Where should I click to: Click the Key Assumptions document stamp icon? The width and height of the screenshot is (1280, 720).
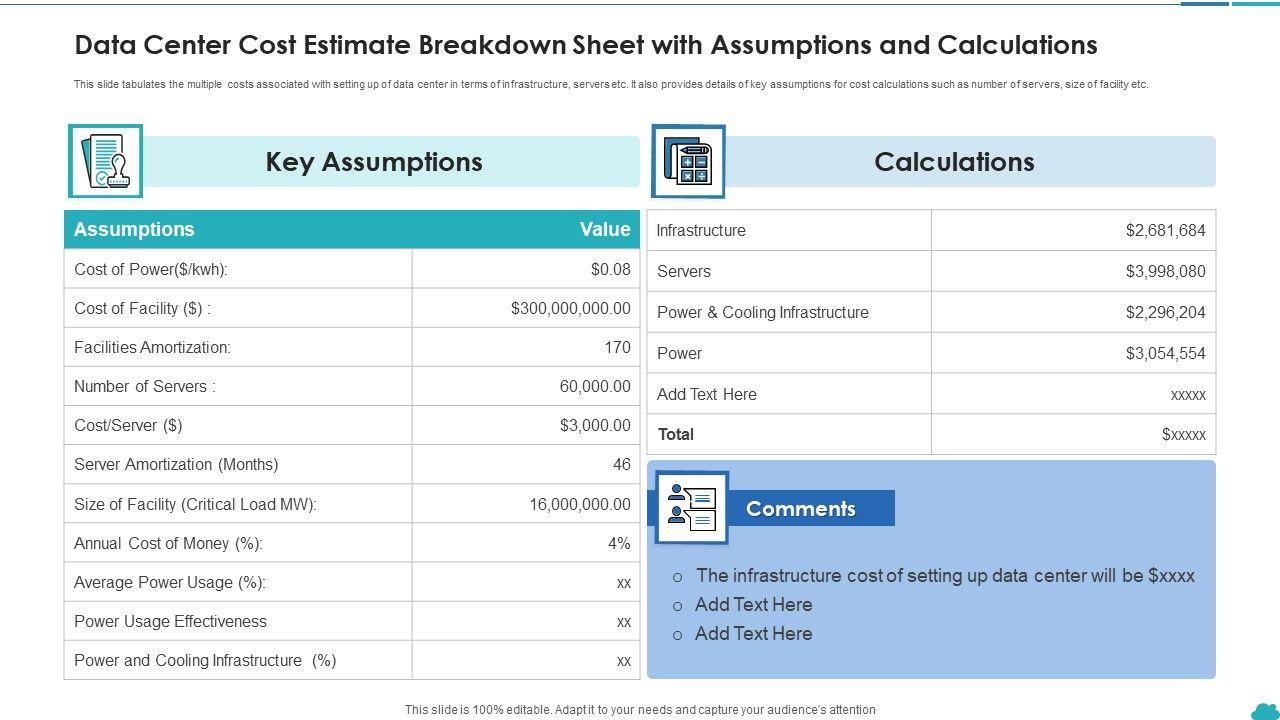105,161
